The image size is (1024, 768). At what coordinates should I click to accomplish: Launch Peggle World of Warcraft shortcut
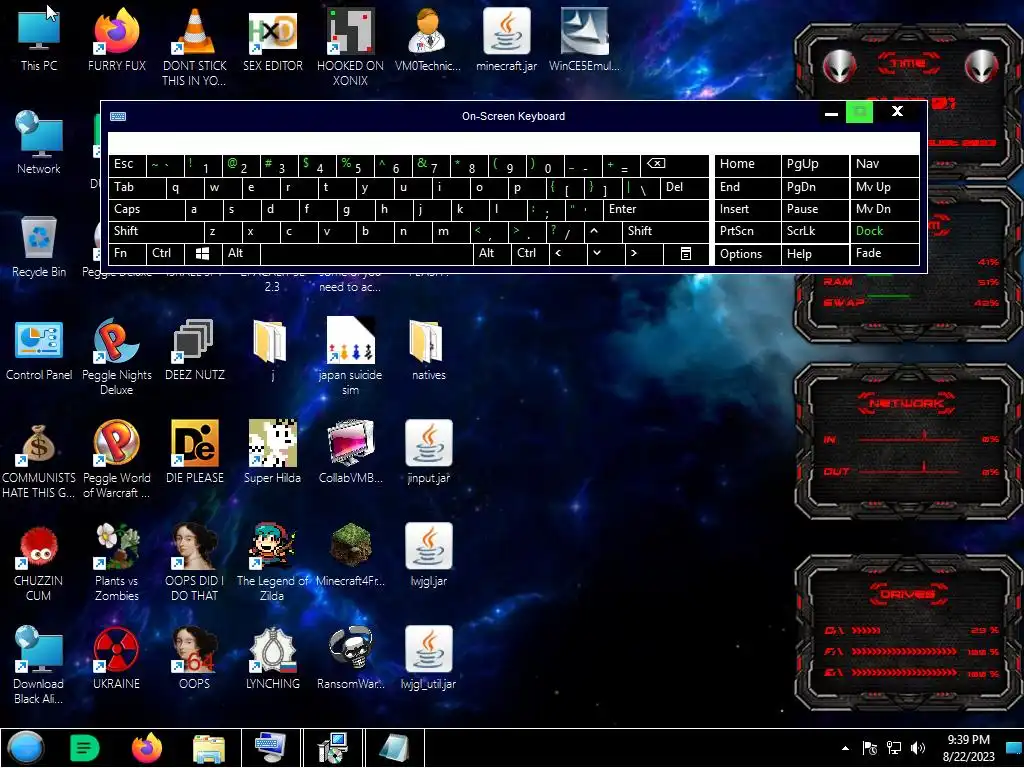pos(116,460)
